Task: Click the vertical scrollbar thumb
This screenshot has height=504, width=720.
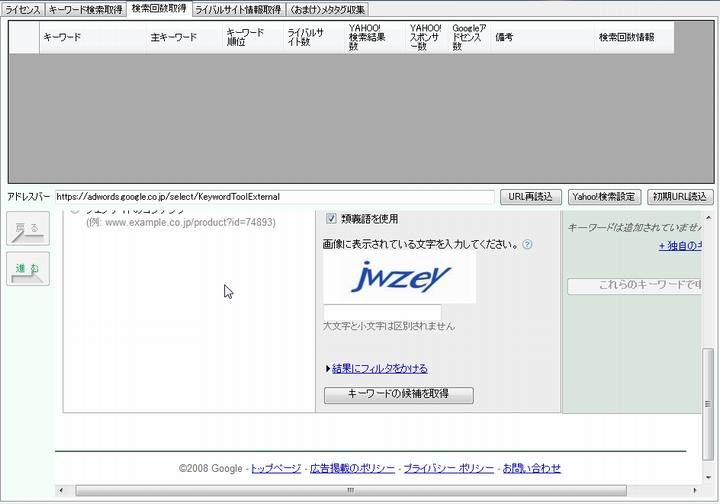Action: (708, 404)
